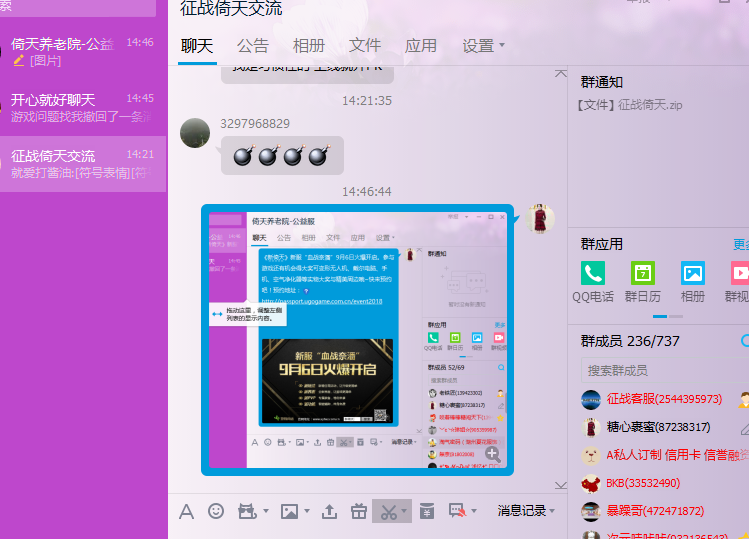This screenshot has height=539, width=749.
Task: Click the 征战倚天交流 group title
Action: click(x=231, y=9)
